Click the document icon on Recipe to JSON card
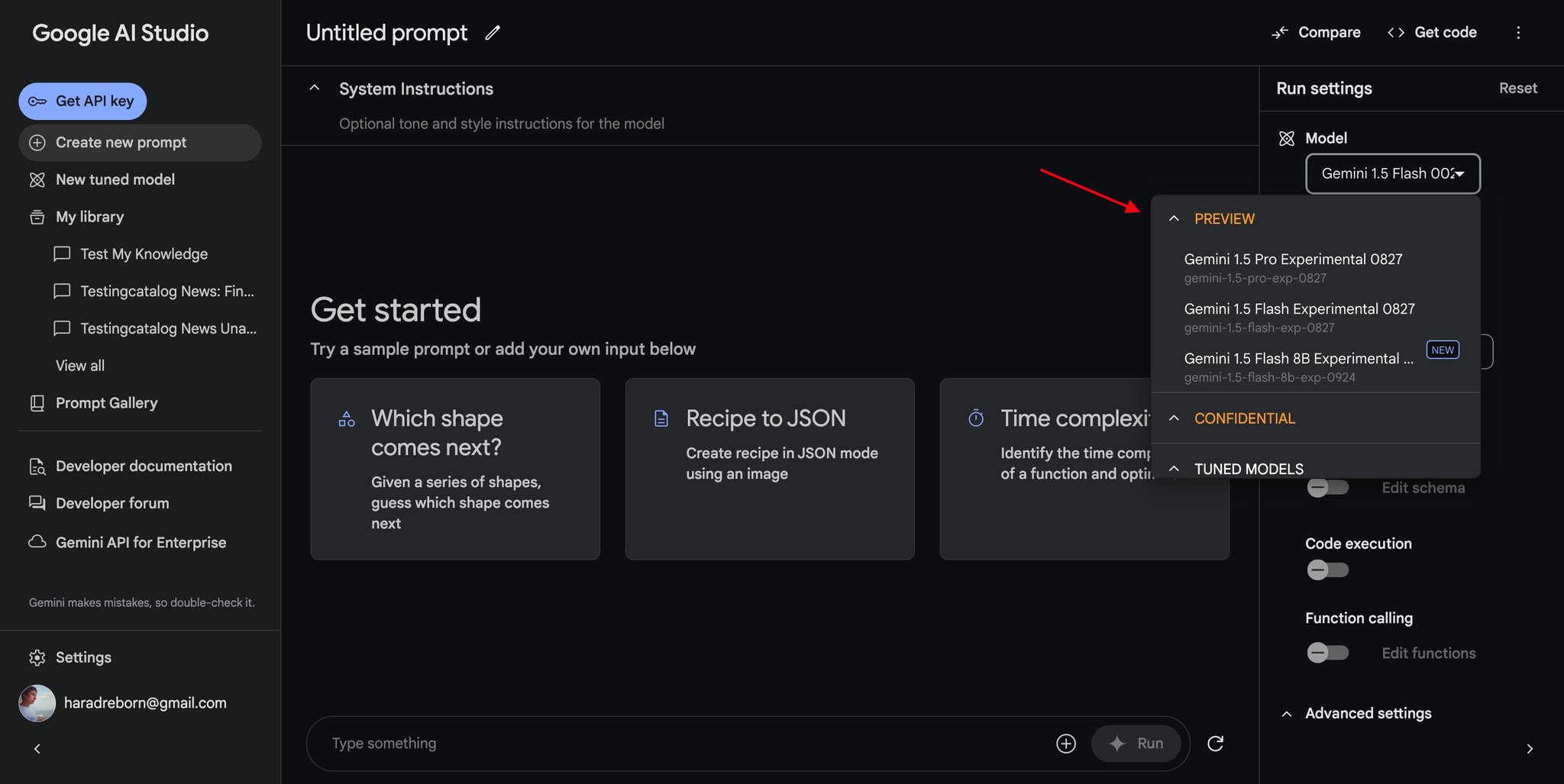The width and height of the screenshot is (1564, 784). pyautogui.click(x=661, y=418)
